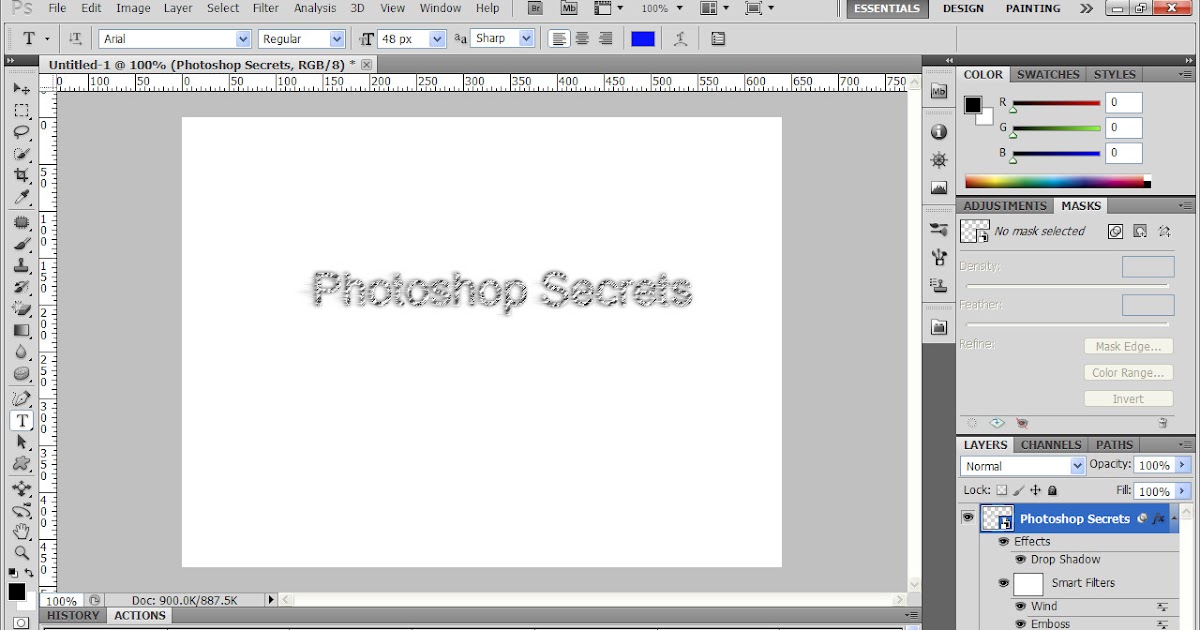
Task: Select the Gradient tool
Action: coord(21,331)
